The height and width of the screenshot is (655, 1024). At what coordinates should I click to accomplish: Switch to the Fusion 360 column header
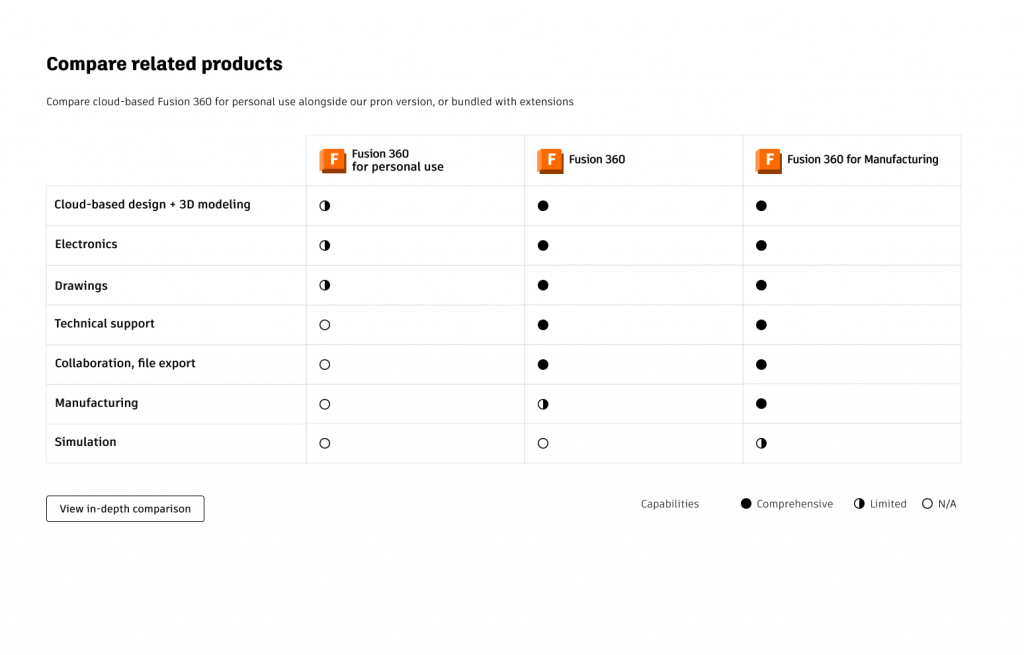pyautogui.click(x=597, y=159)
